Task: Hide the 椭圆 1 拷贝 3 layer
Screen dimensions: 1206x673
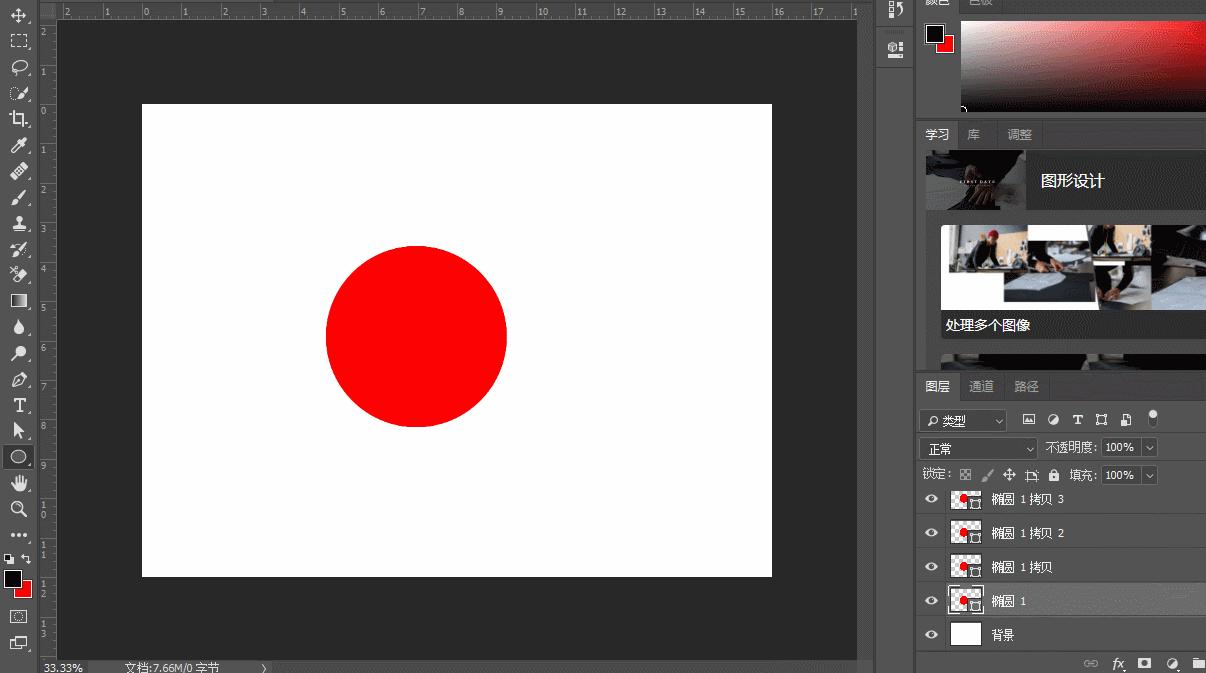Action: click(931, 499)
